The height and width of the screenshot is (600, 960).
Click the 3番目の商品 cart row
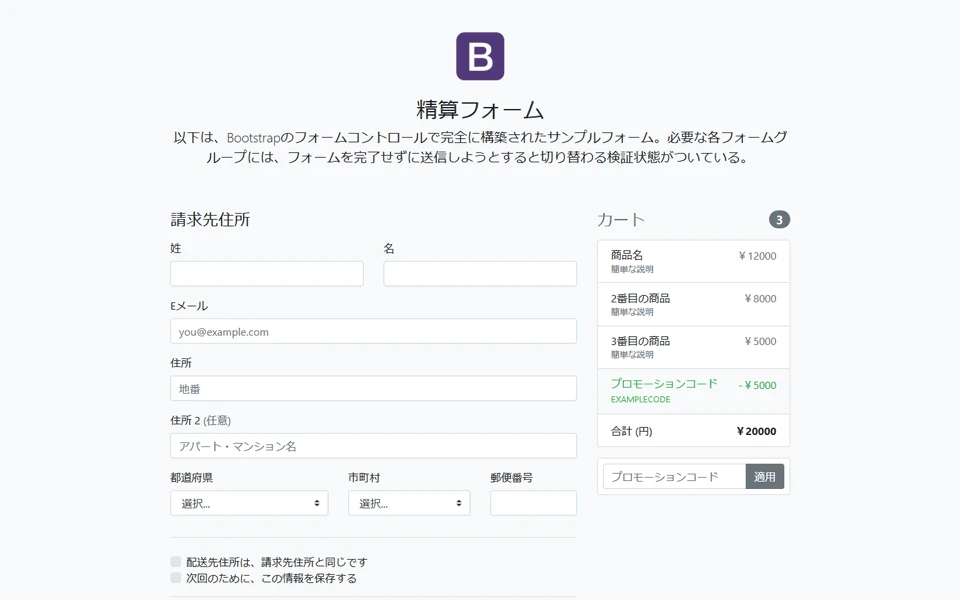coord(693,347)
